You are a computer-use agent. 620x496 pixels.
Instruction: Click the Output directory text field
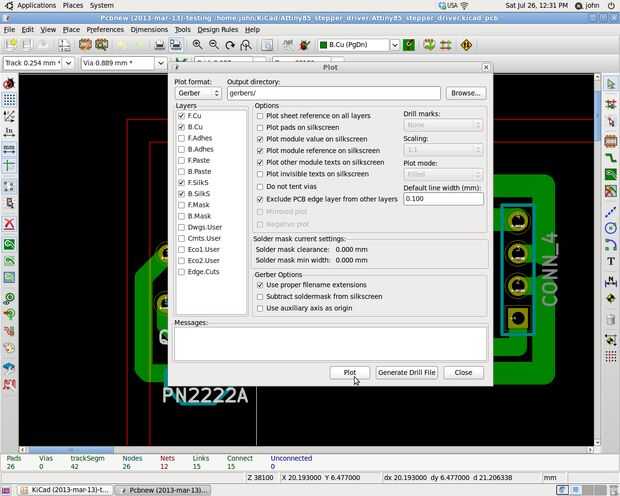click(334, 93)
